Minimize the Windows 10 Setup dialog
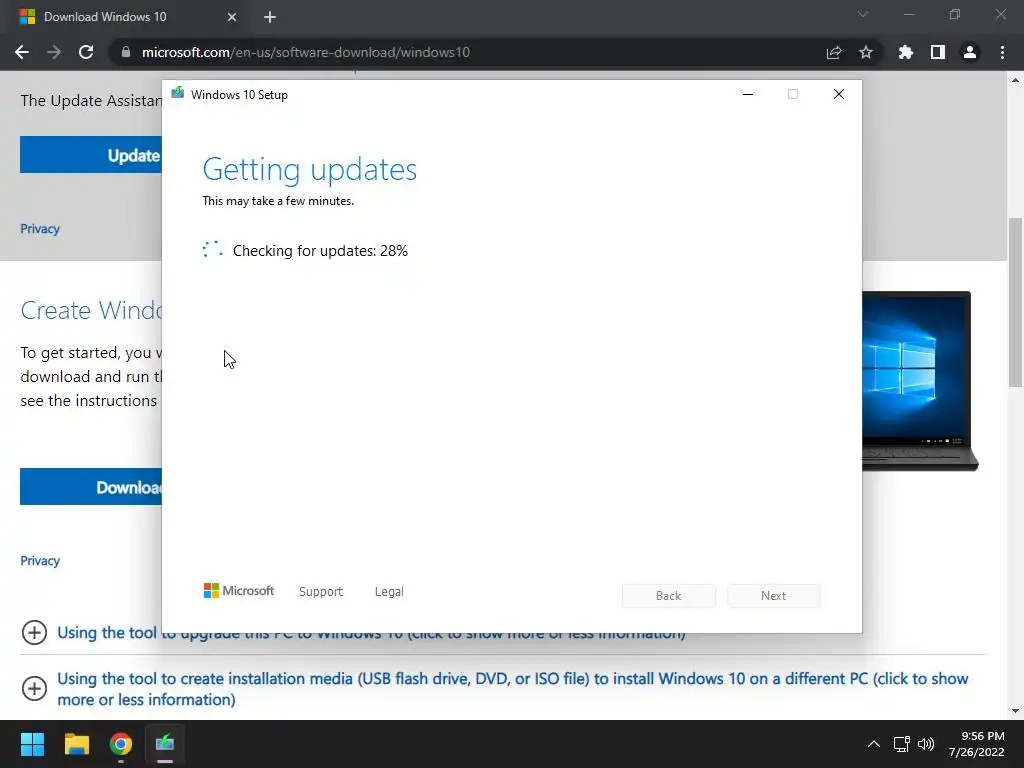 [x=748, y=95]
